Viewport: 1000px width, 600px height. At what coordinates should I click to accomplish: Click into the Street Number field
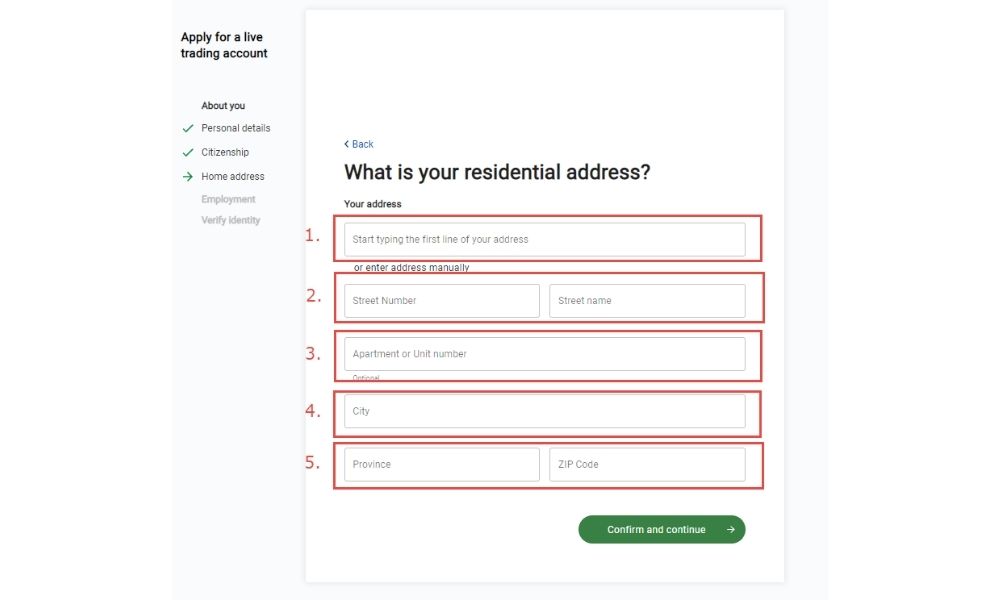point(441,301)
